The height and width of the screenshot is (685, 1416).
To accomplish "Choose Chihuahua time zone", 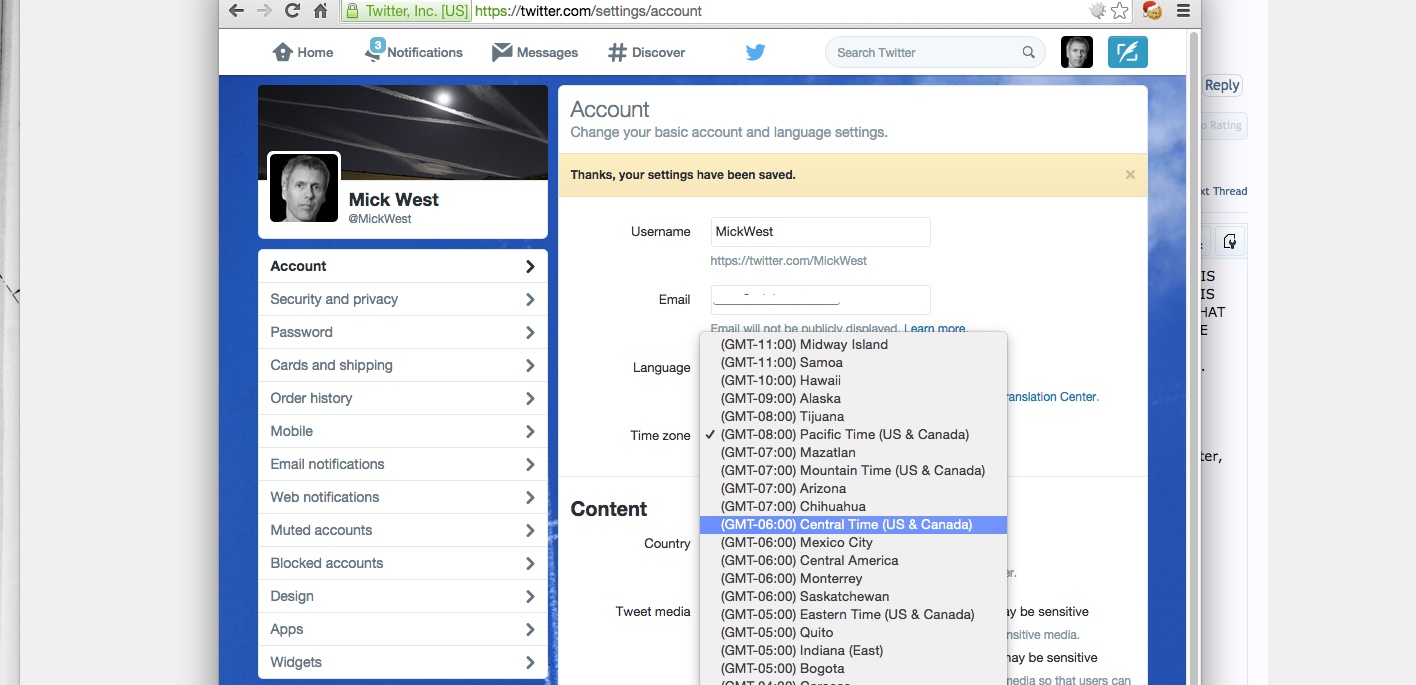I will point(853,506).
